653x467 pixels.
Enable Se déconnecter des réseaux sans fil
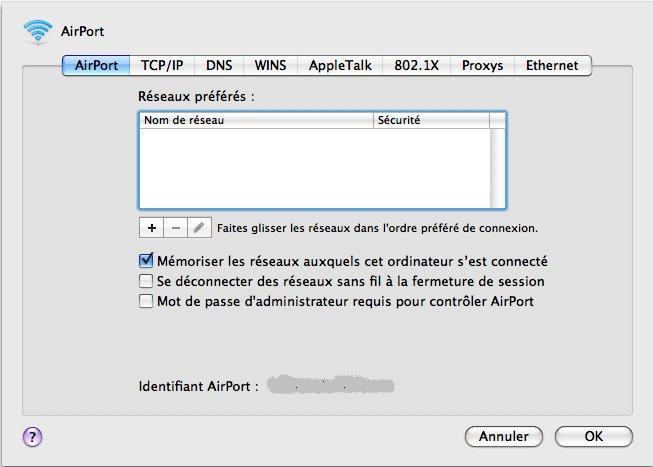(146, 281)
